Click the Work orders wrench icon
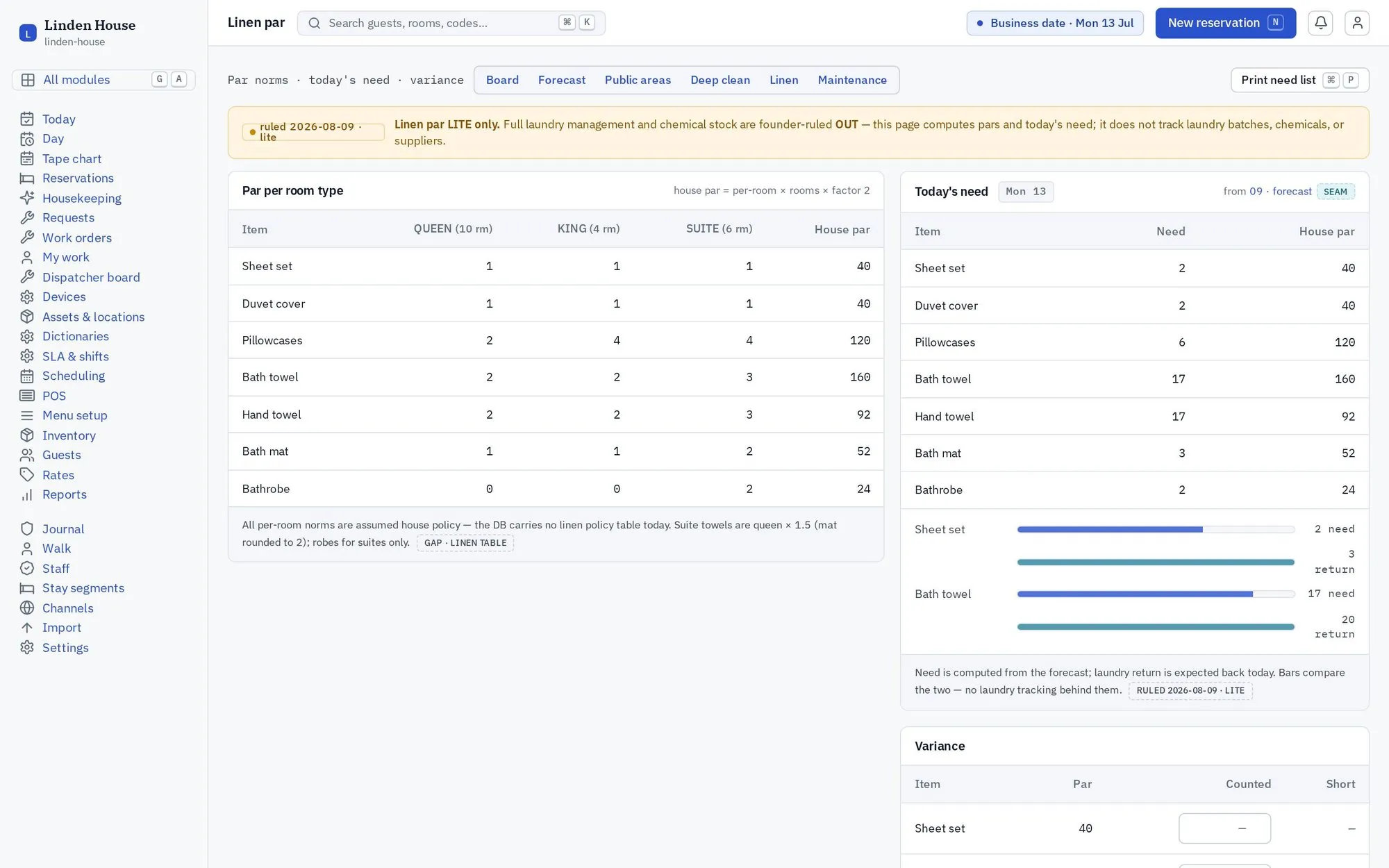The image size is (1389, 868). tap(27, 237)
